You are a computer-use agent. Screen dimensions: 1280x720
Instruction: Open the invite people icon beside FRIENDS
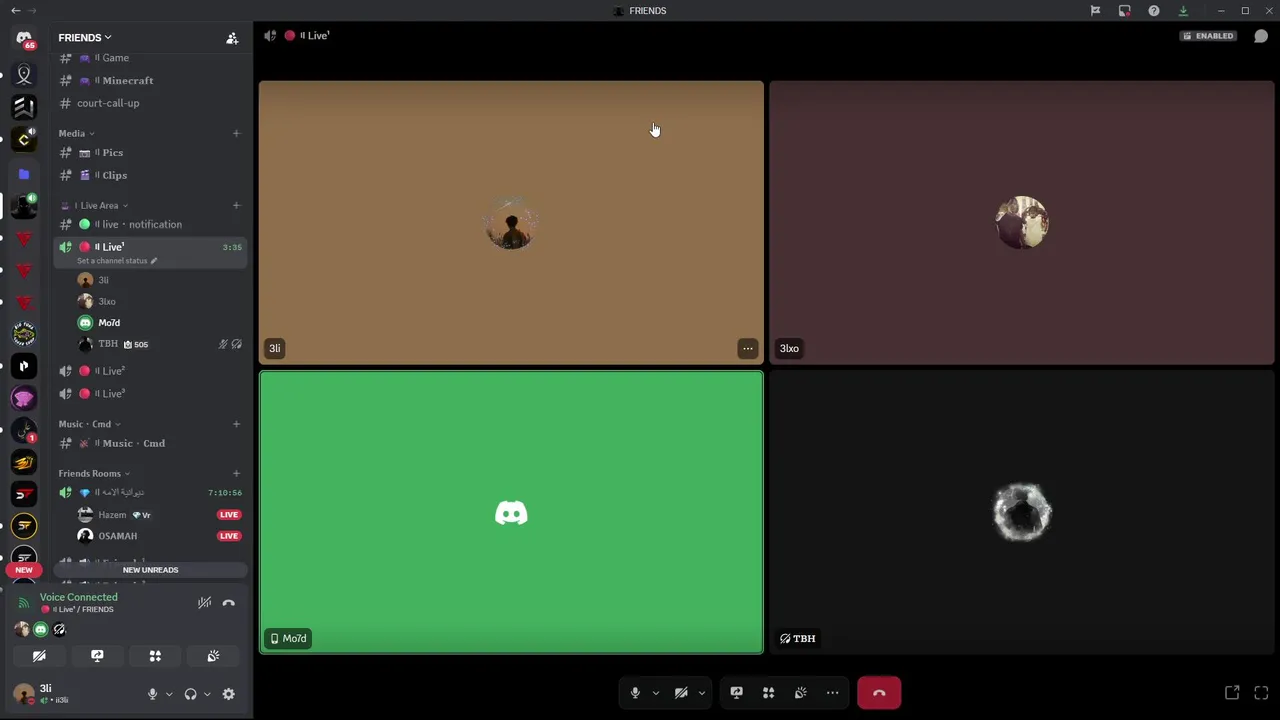tap(232, 38)
